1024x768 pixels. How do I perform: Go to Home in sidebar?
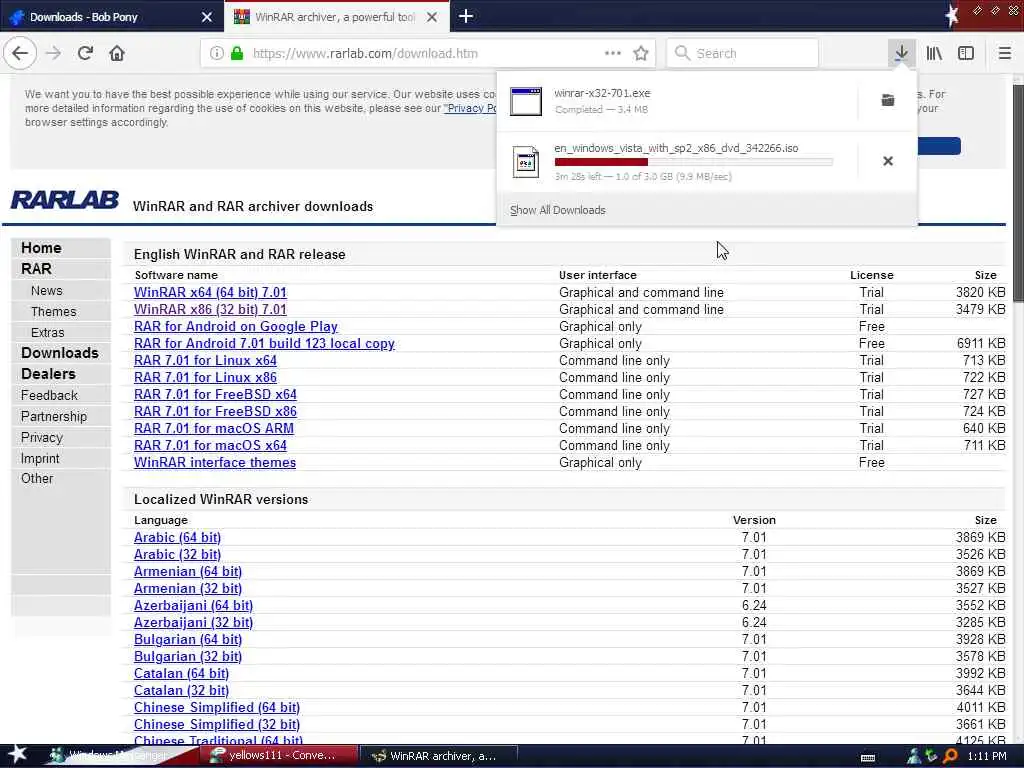click(x=41, y=248)
